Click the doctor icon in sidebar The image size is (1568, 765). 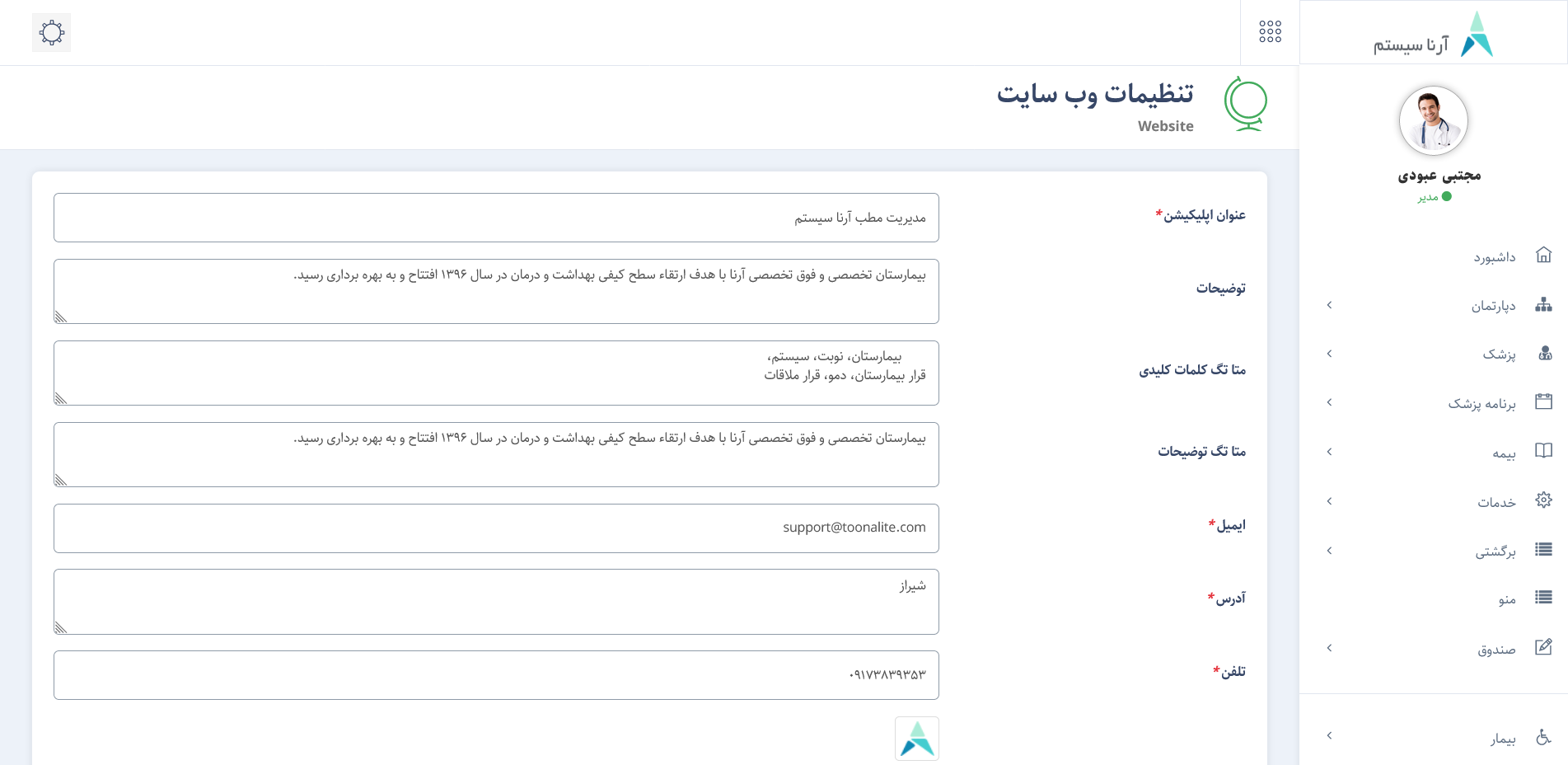point(1544,353)
